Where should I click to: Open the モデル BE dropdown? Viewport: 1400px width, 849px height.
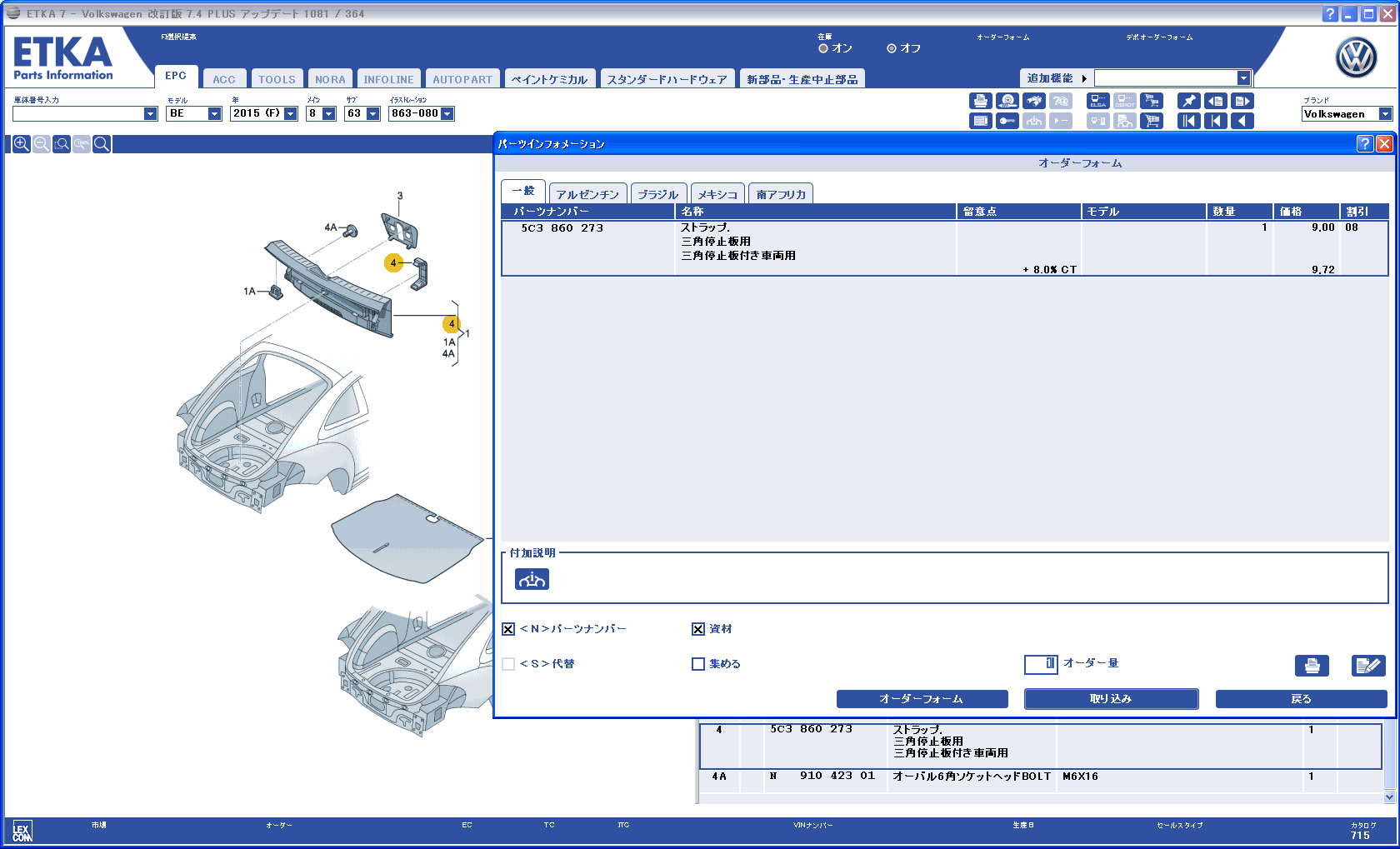214,114
